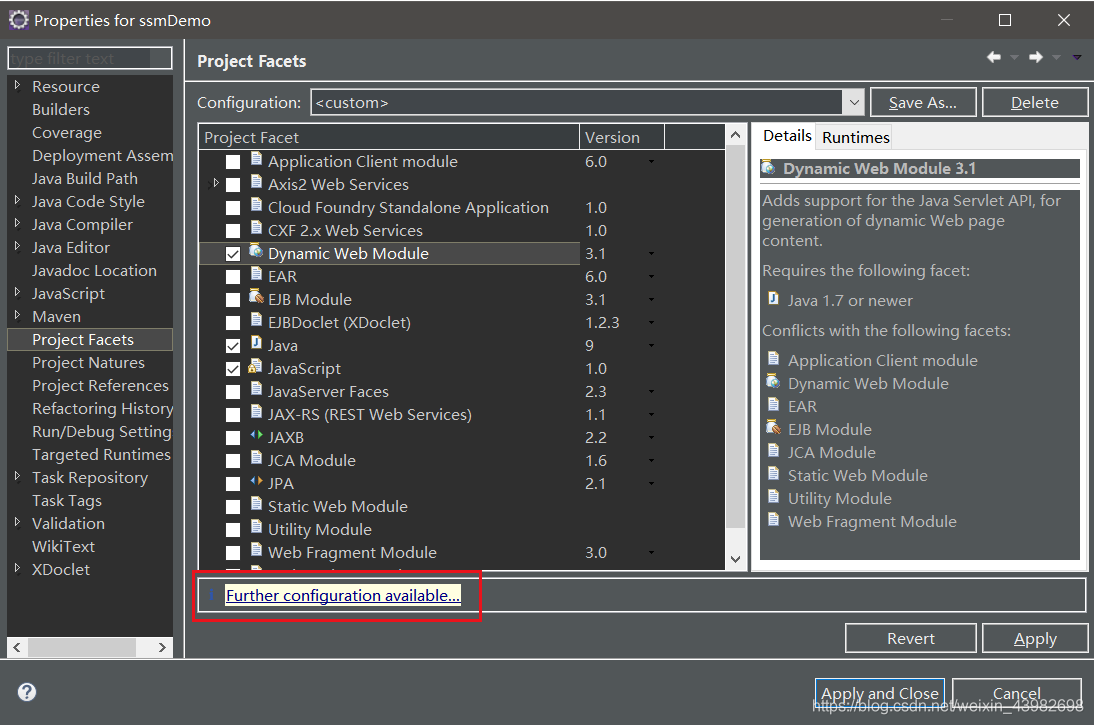Click the Apply and Close button
The image size is (1094, 725).
(880, 693)
